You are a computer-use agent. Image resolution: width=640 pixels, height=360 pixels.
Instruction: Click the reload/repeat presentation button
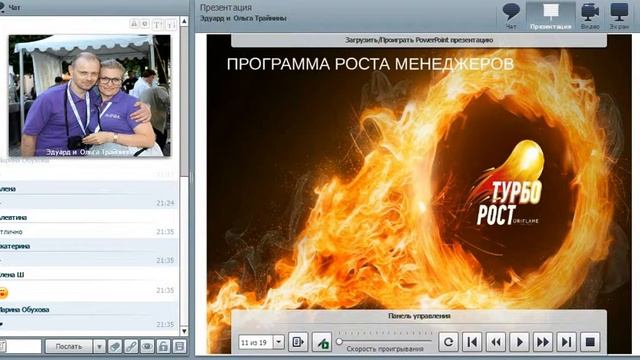[x=448, y=342]
